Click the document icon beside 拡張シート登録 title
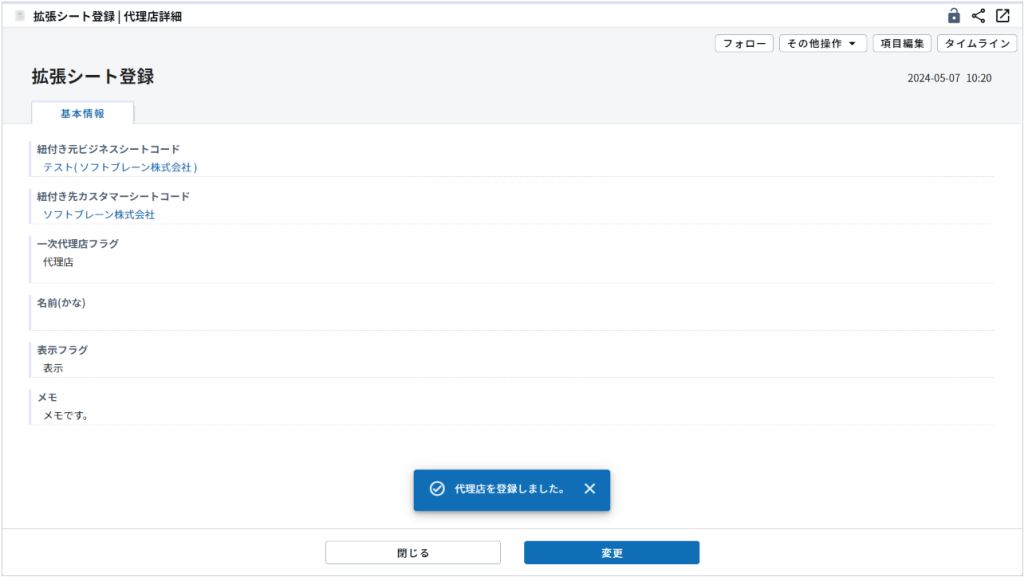 click(20, 17)
